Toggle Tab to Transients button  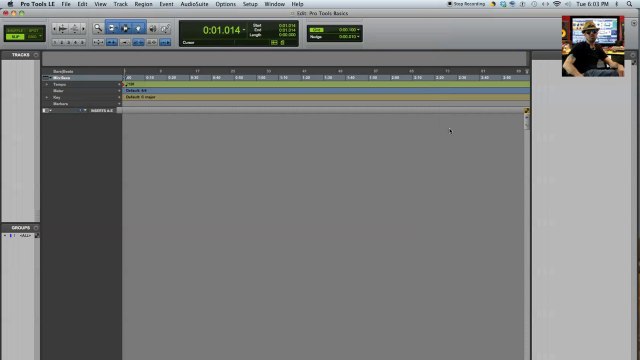[112, 42]
